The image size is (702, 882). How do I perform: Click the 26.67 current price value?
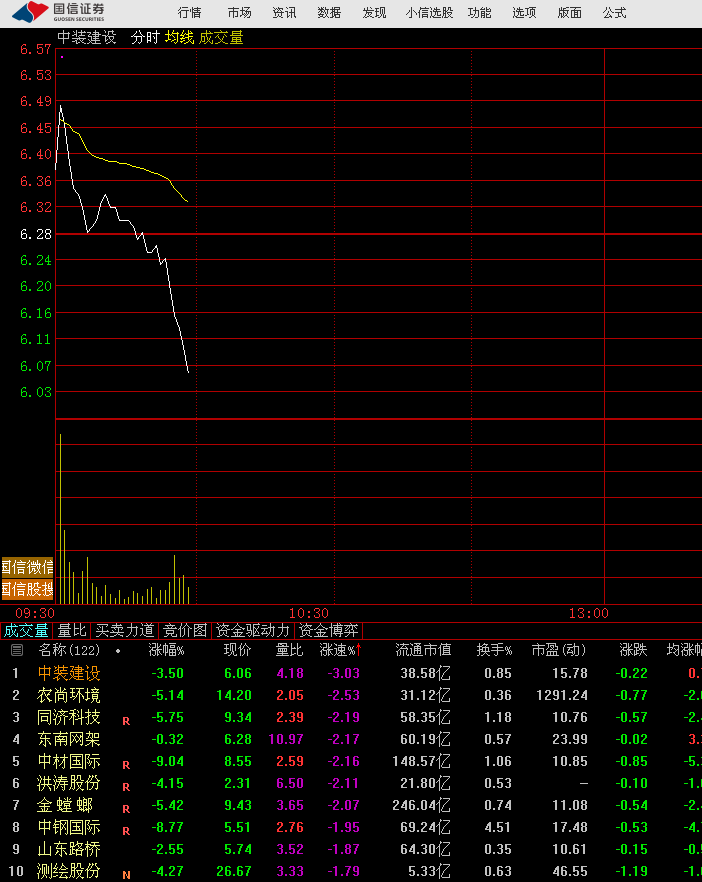[x=233, y=871]
